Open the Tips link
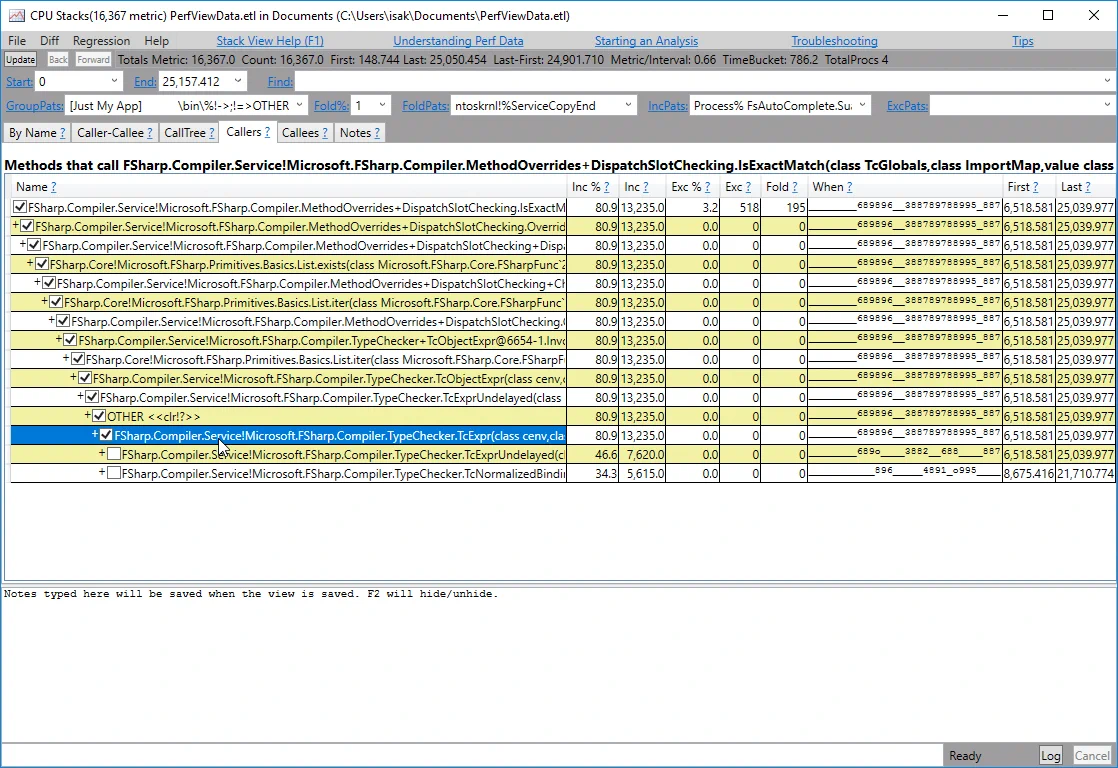 1022,41
